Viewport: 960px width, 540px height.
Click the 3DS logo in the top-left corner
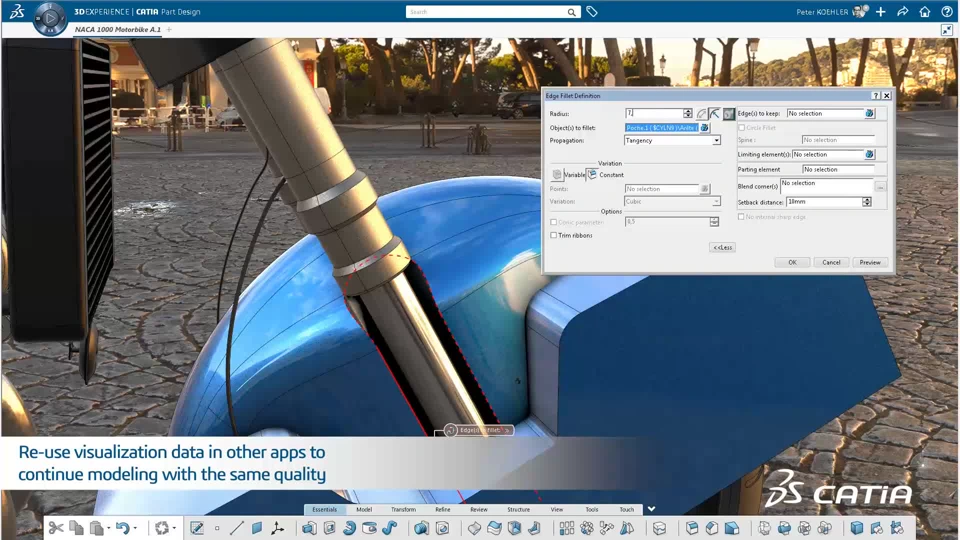click(x=17, y=11)
